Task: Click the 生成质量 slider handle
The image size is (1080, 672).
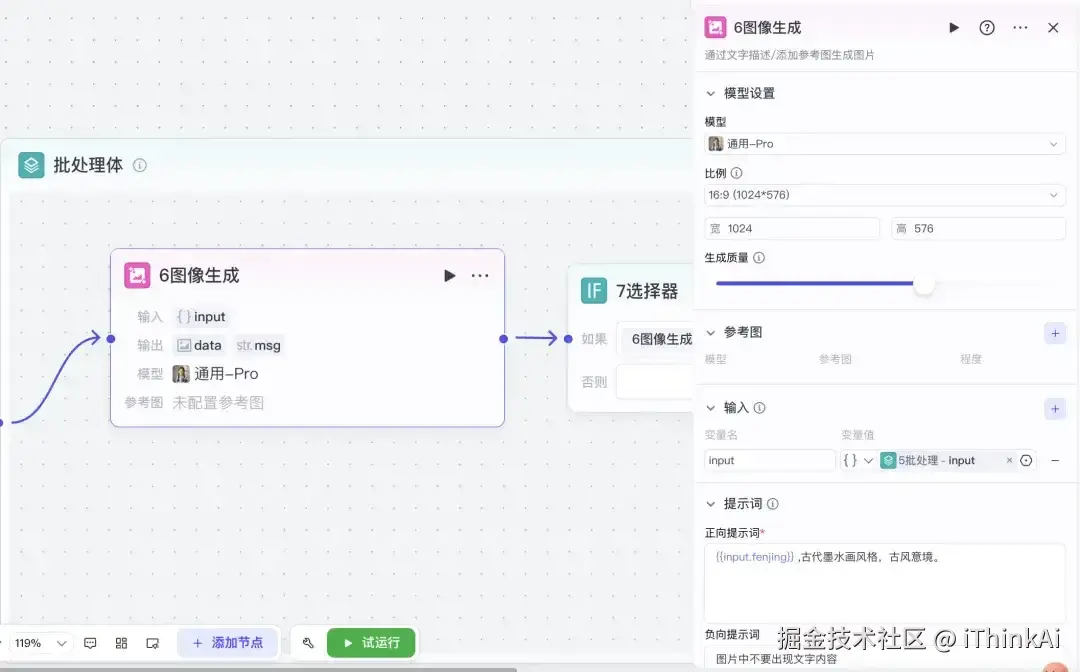Action: pos(924,284)
